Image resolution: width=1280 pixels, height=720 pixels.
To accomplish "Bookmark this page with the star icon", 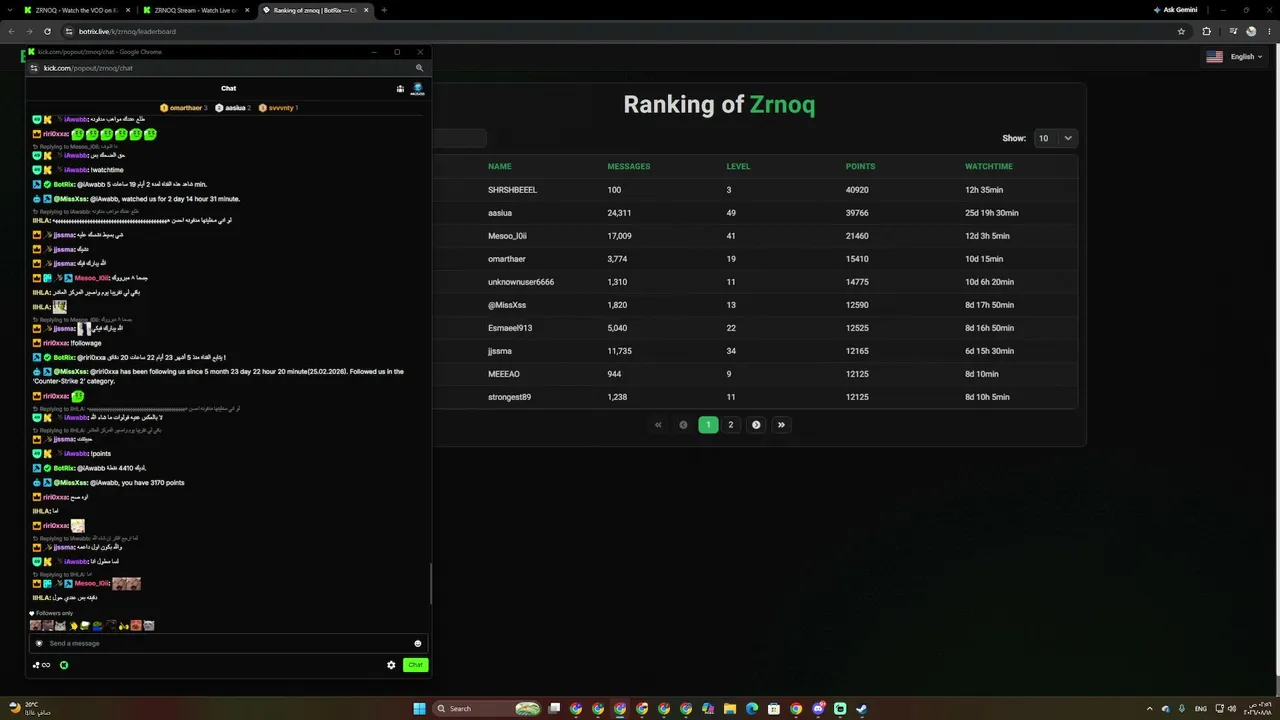I will click(x=1181, y=31).
